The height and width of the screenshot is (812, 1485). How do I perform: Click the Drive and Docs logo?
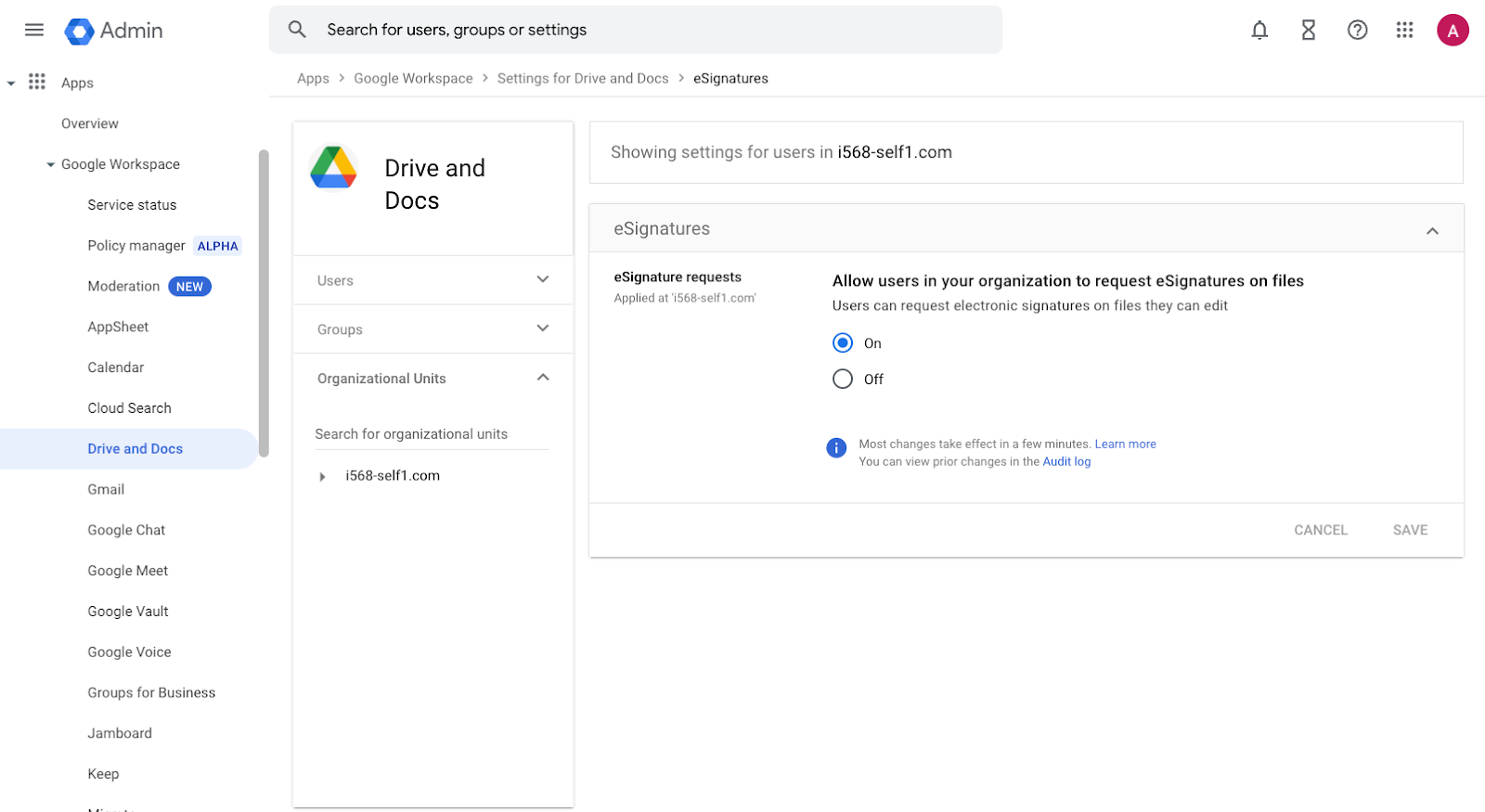tap(334, 168)
